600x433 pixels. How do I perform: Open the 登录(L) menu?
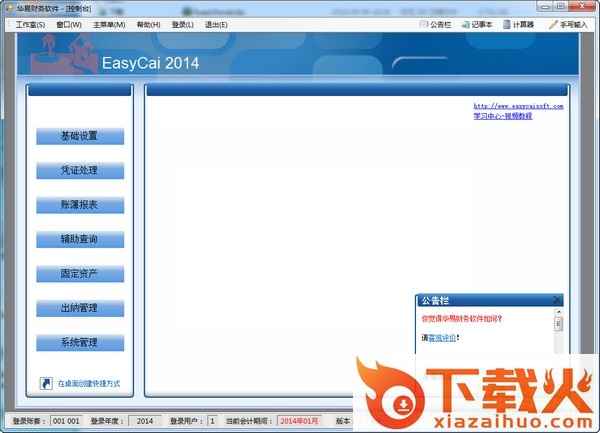(x=183, y=25)
